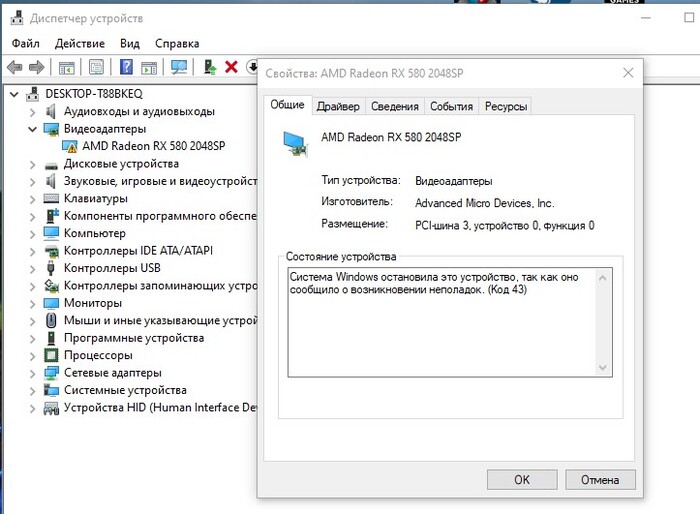Click the Дисковые устройства drive icon
700x514 pixels.
[x=51, y=166]
